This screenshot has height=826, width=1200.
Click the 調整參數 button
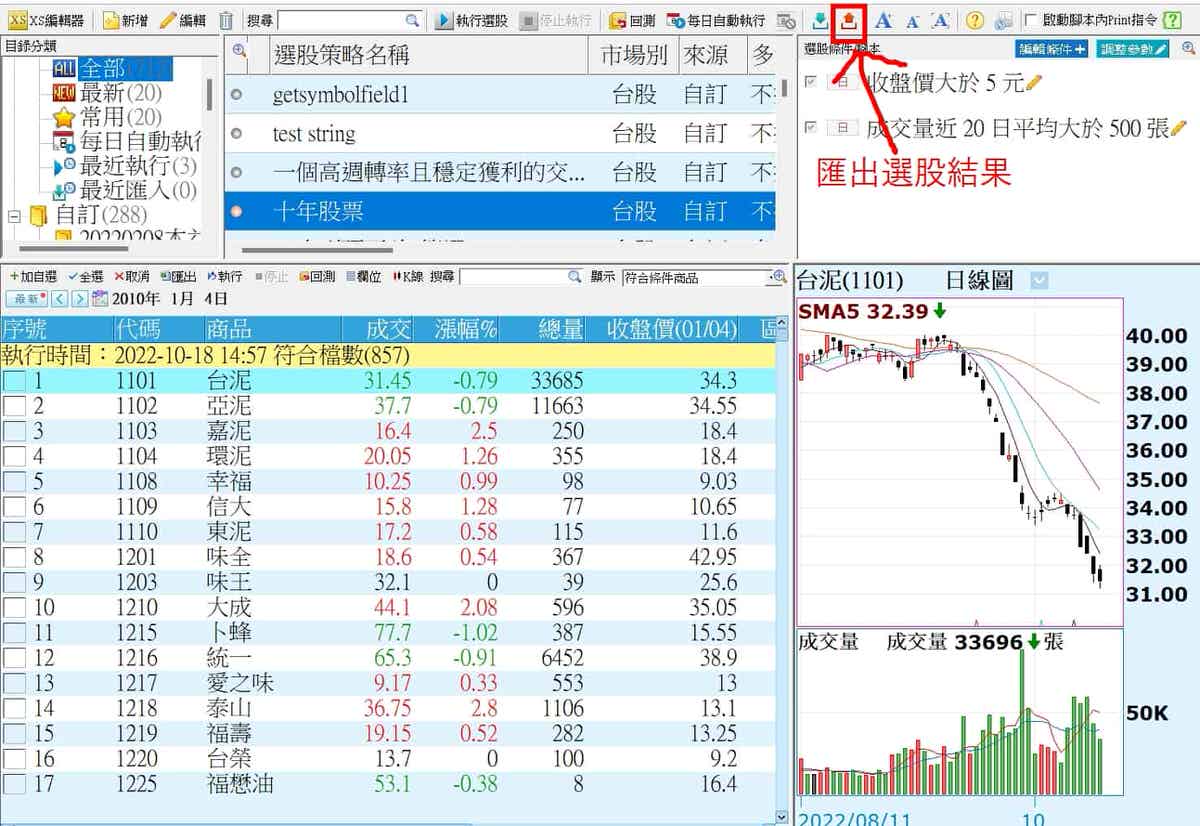click(1132, 49)
